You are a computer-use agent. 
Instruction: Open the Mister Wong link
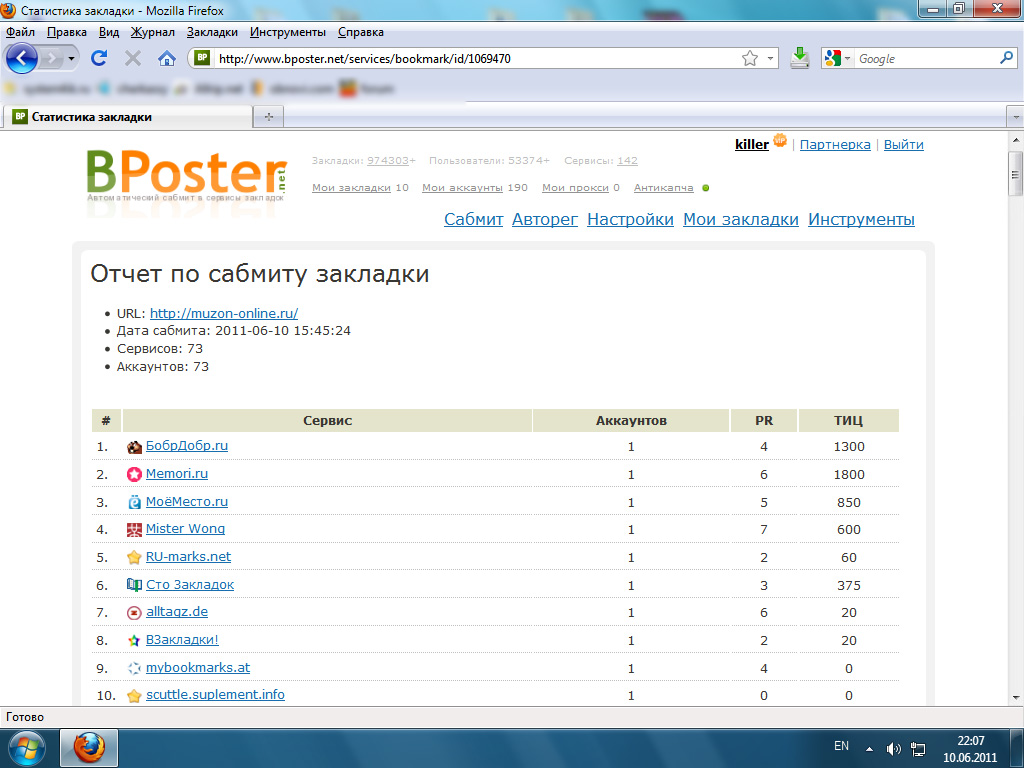185,528
